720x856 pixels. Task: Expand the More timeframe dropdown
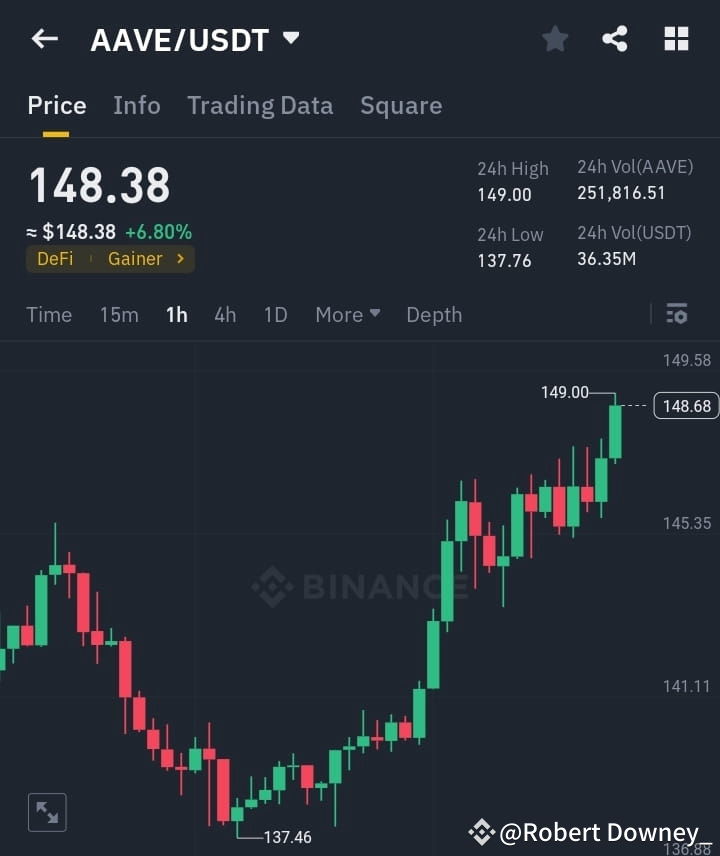tap(347, 314)
